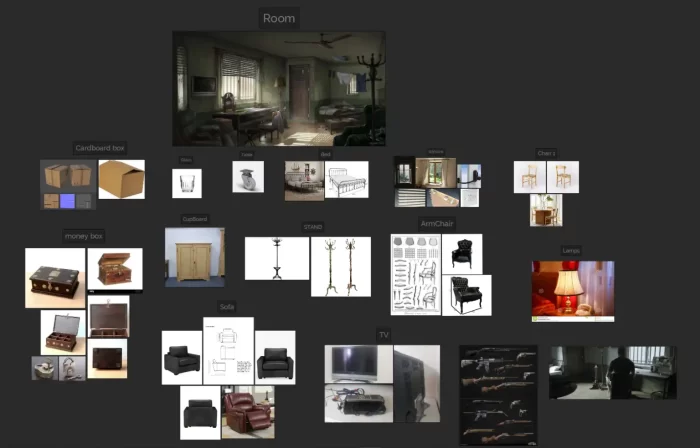Screen dimensions: 700x448
Task: Click the flat screen TV image
Action: pyautogui.click(x=358, y=364)
